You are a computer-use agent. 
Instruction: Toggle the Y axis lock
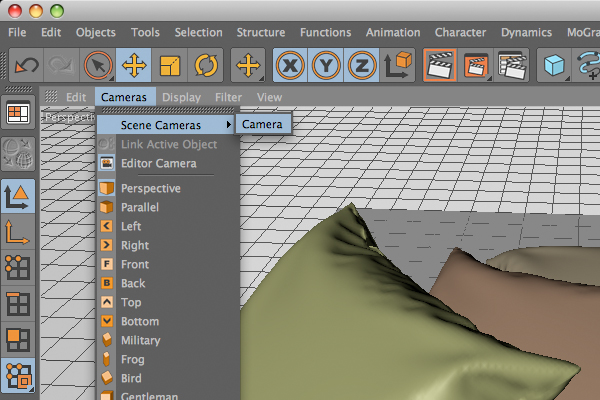pyautogui.click(x=326, y=65)
